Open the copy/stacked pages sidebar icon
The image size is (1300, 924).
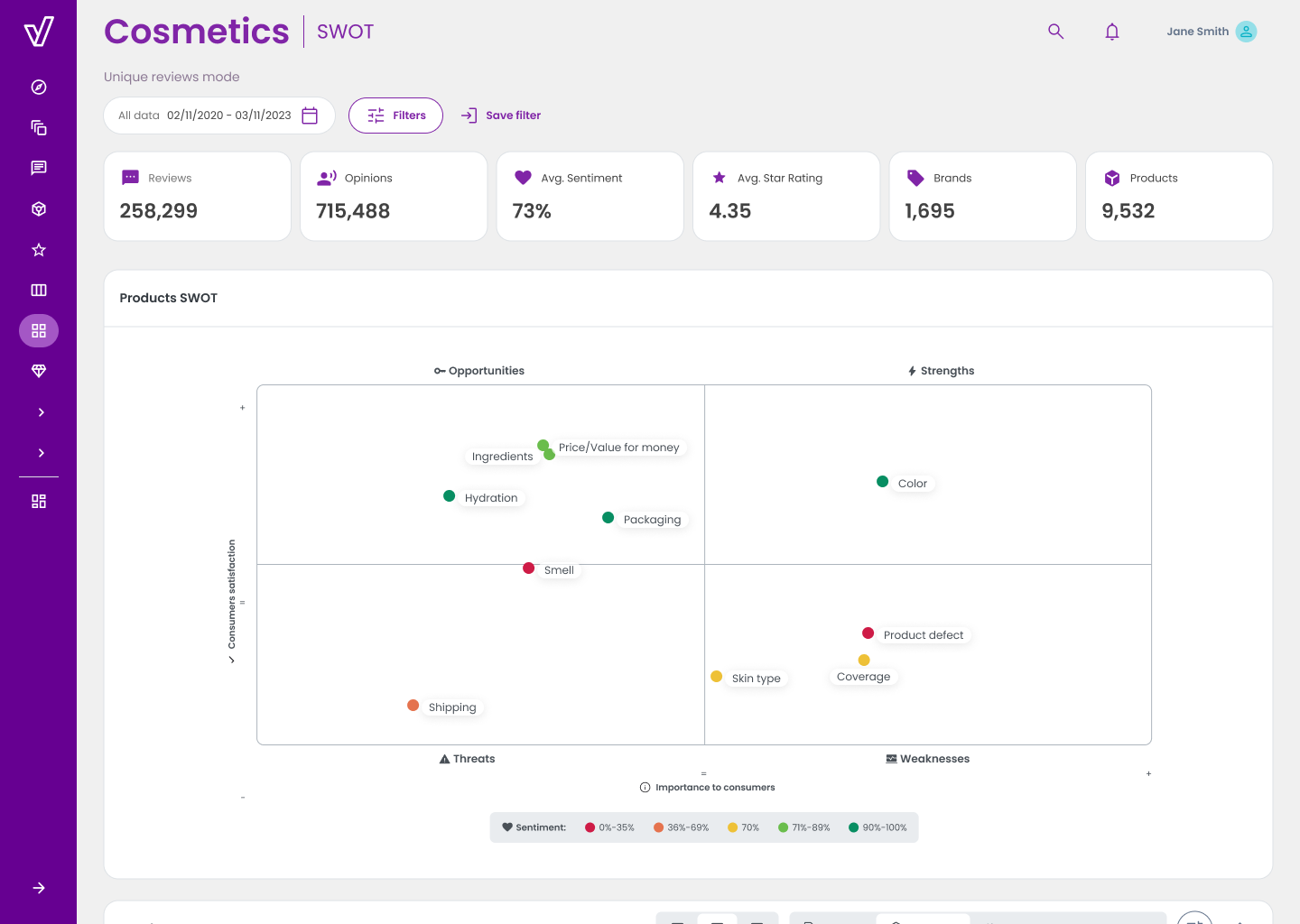click(39, 128)
